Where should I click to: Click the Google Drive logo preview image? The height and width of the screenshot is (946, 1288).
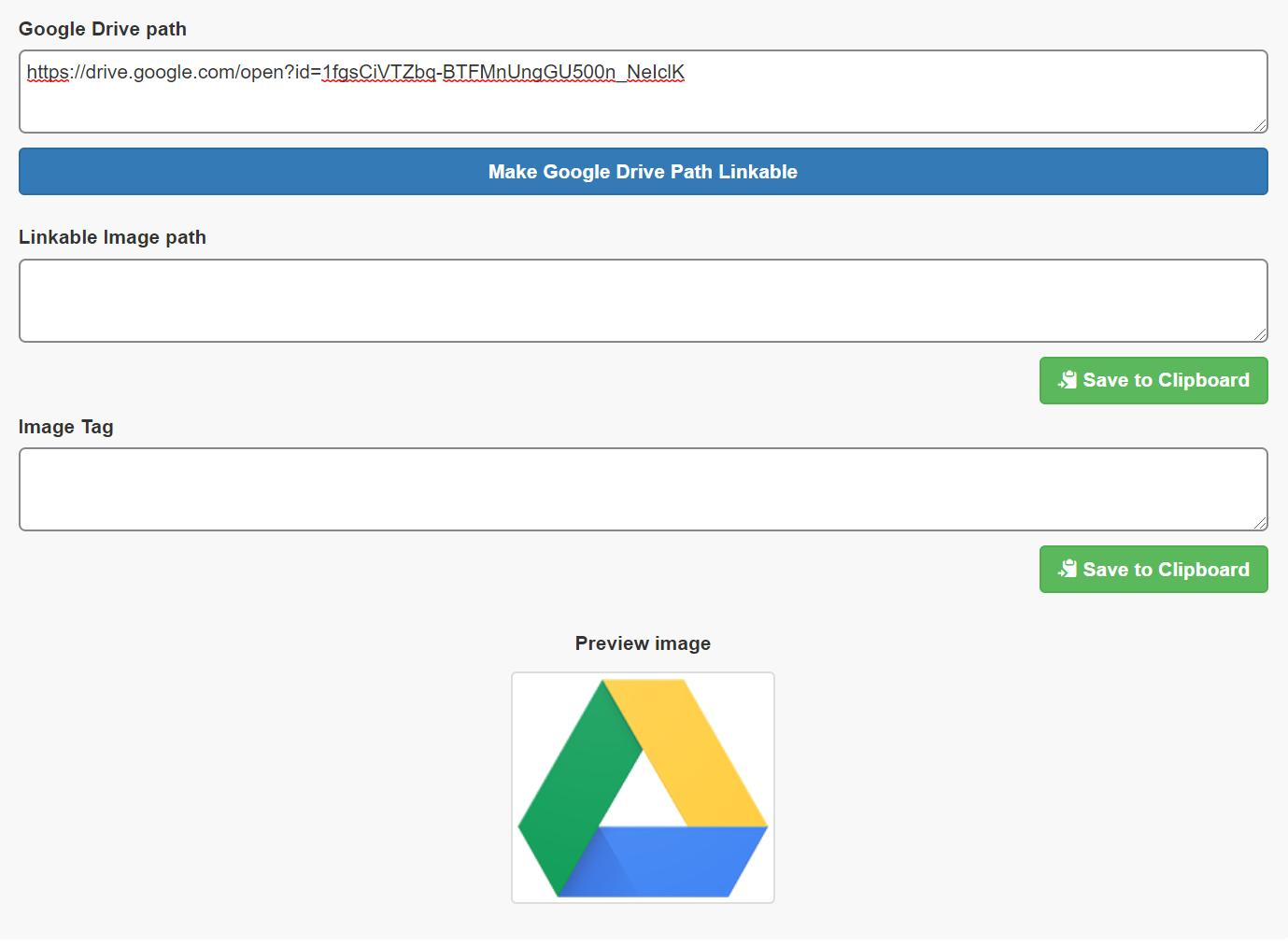[x=643, y=787]
